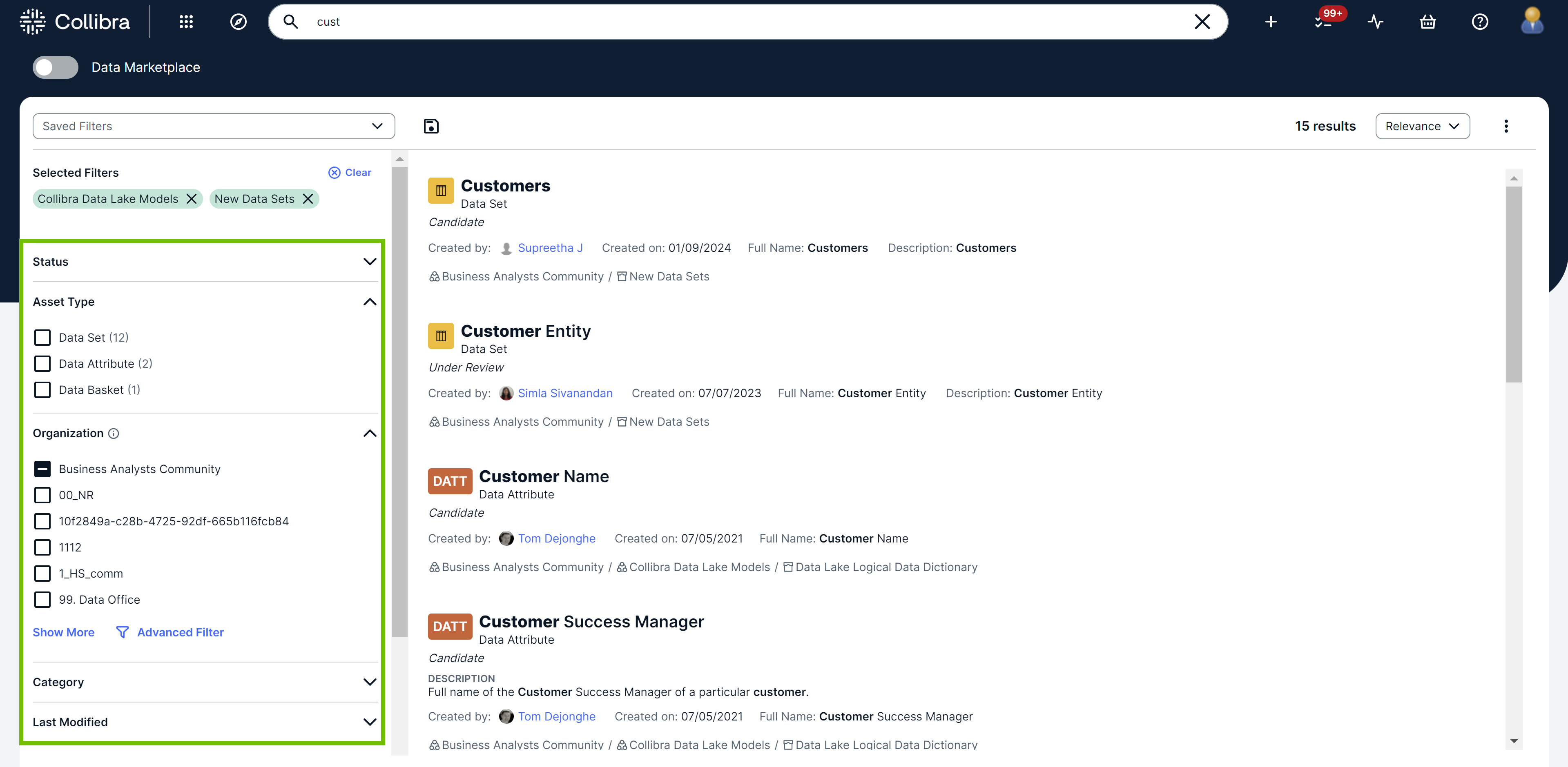Click the Show More link
The width and height of the screenshot is (1568, 767).
(63, 632)
